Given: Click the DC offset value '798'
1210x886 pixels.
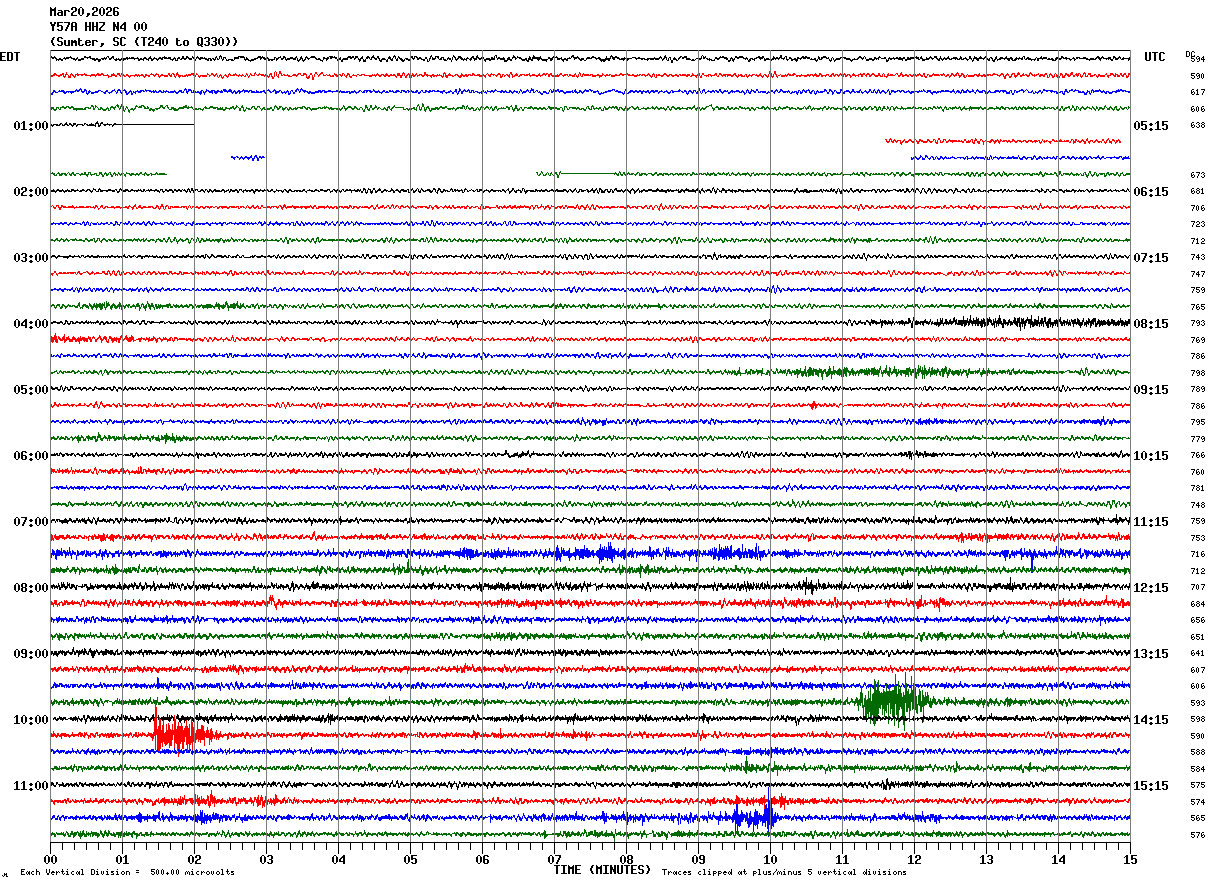Looking at the screenshot, I should pos(1197,373).
